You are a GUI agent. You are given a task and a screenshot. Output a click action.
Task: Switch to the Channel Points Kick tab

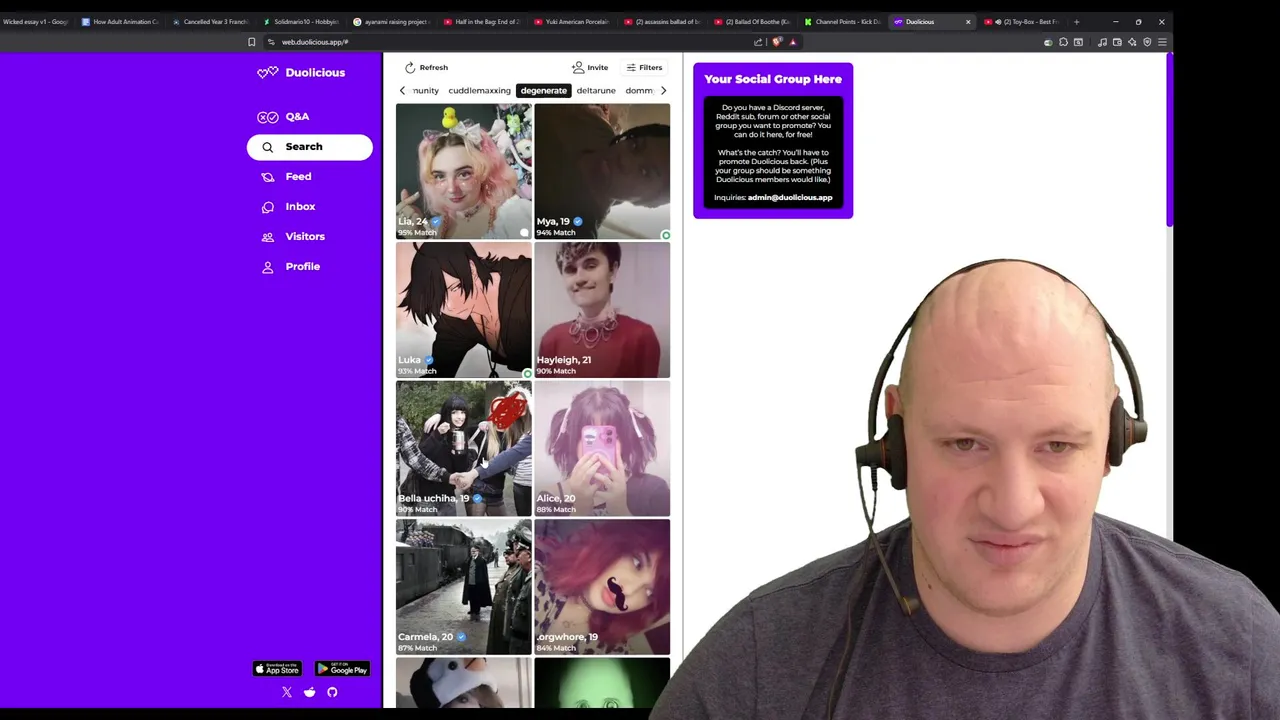tap(843, 21)
